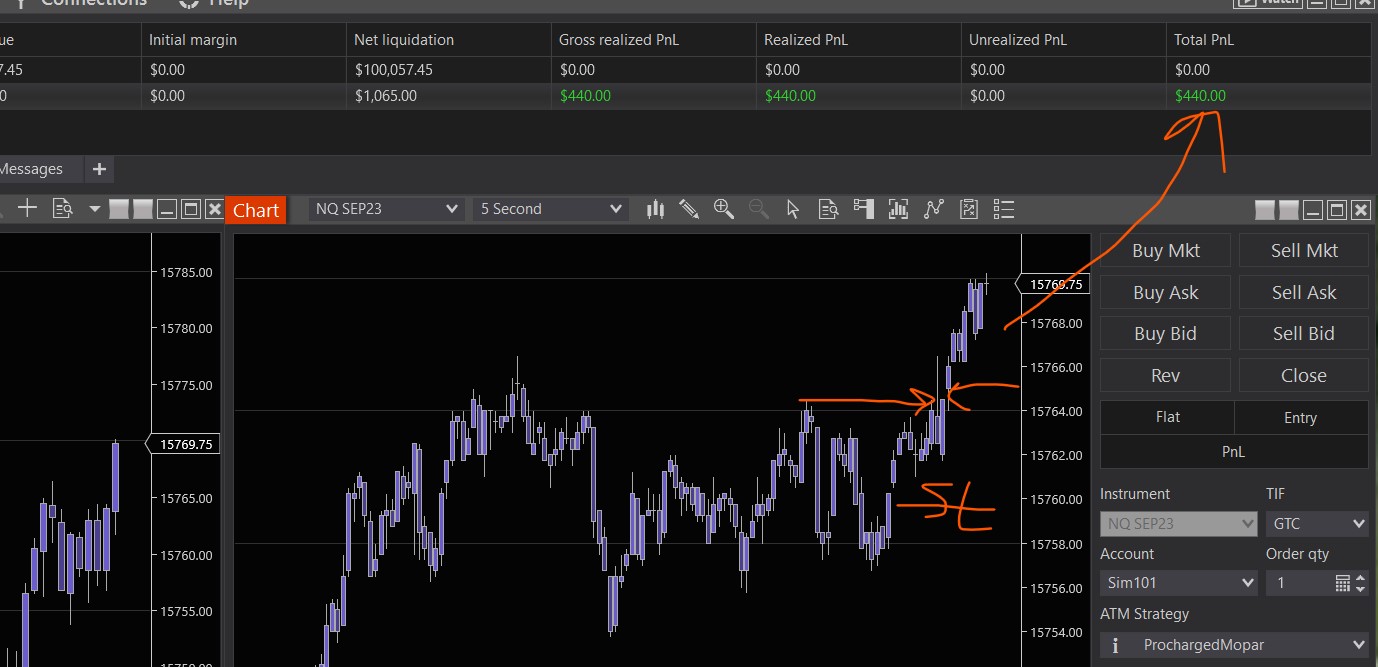
Task: Open the 5 Second interval dropdown
Action: pos(551,209)
